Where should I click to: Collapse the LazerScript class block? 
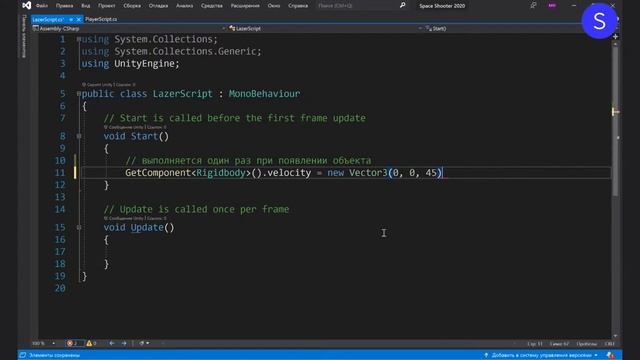79,94
